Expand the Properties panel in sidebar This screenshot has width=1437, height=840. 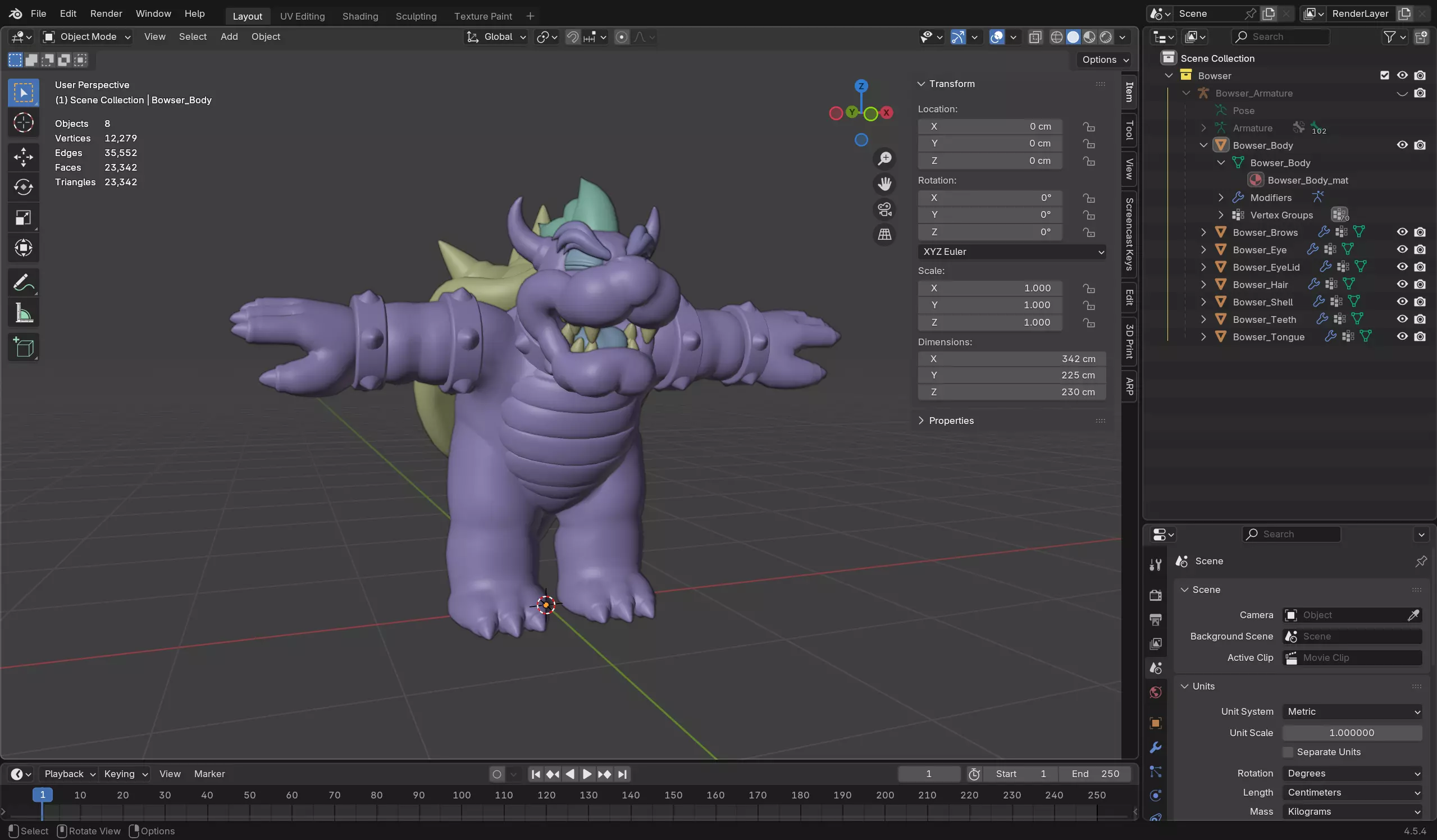point(951,421)
